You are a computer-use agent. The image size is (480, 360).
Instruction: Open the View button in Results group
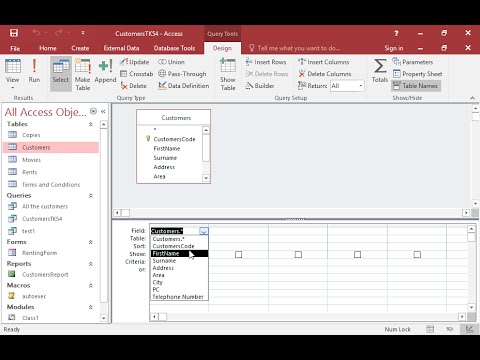pos(12,74)
